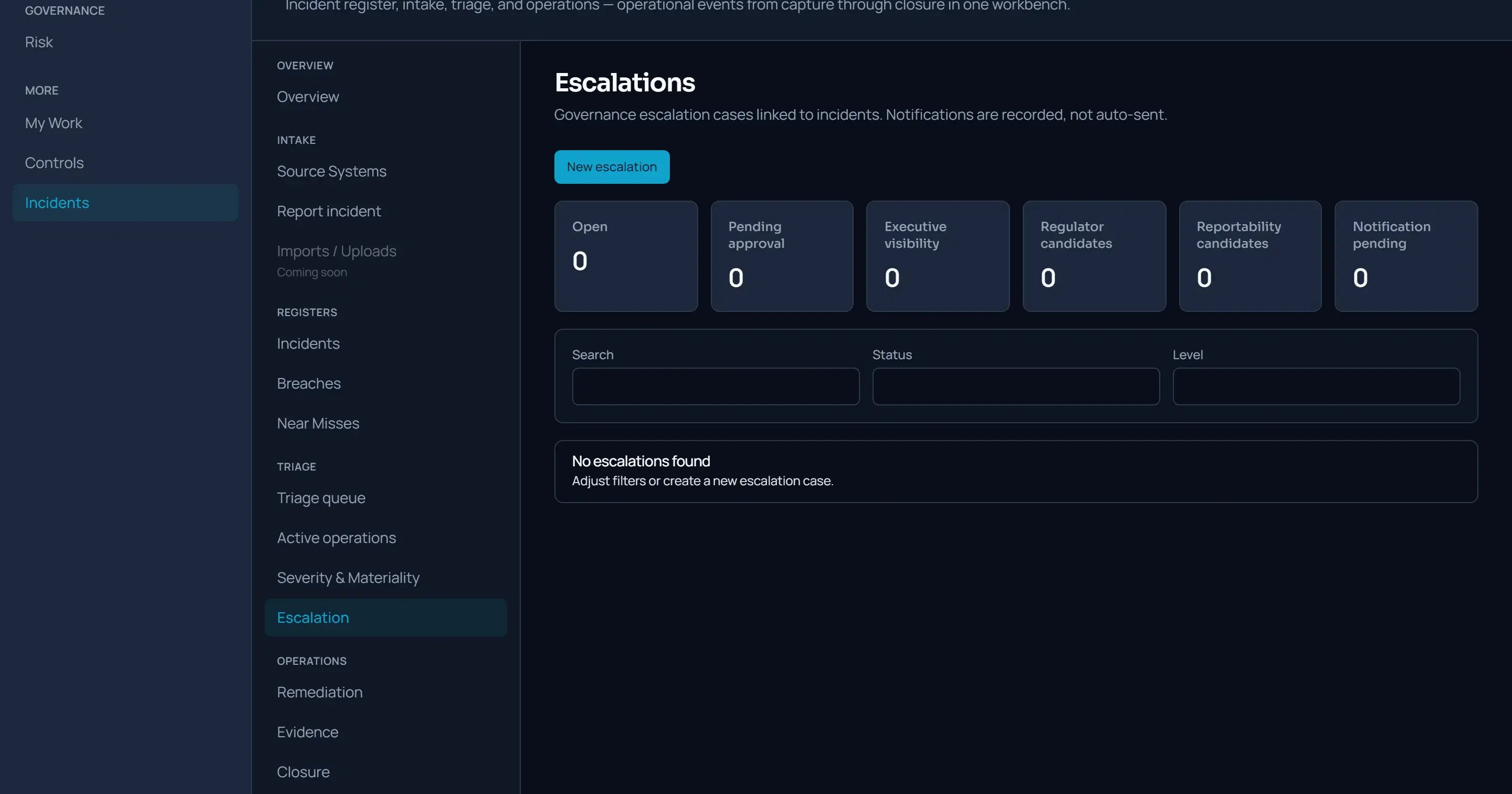Click 'Adjust filters or create a new escalation case.'

point(702,480)
